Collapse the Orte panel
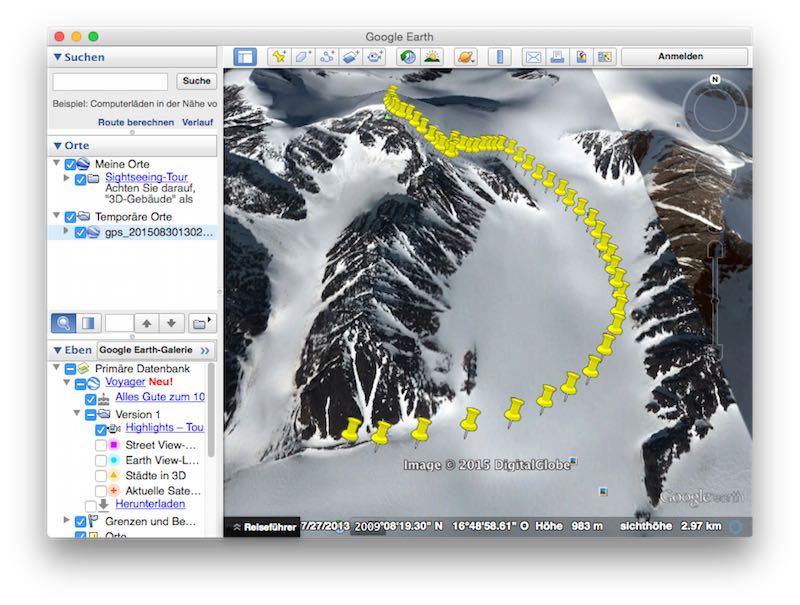The height and width of the screenshot is (605, 800). pyautogui.click(x=58, y=146)
